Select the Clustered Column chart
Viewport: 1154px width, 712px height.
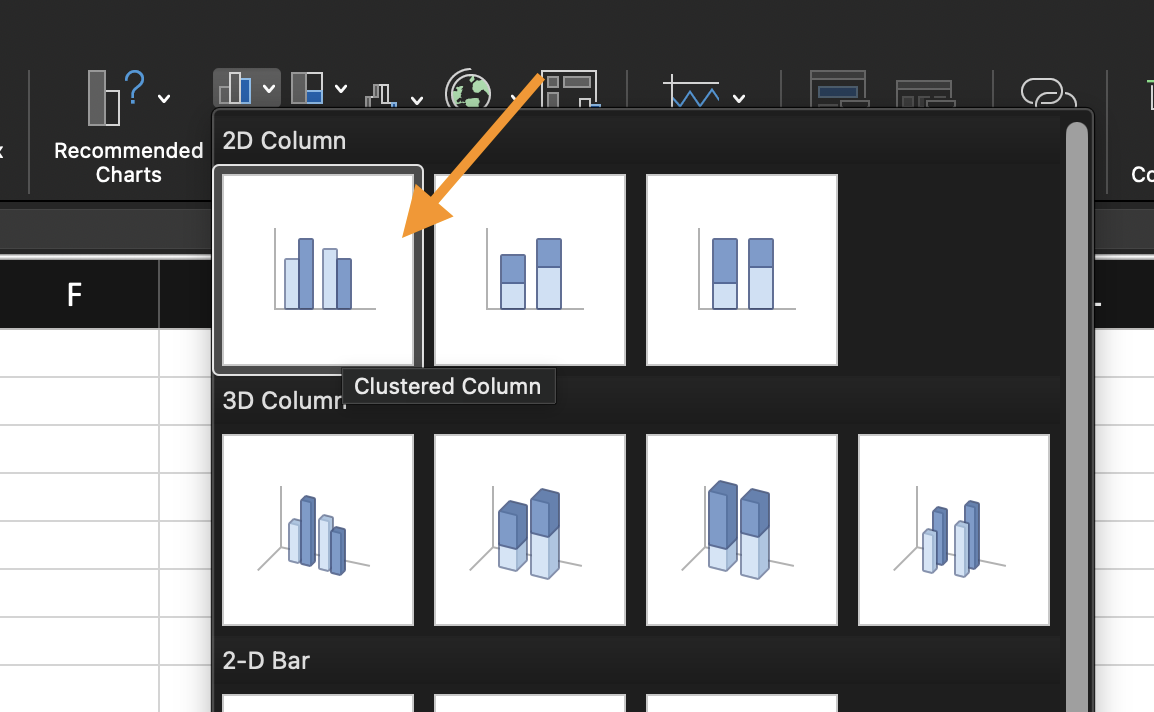click(318, 270)
